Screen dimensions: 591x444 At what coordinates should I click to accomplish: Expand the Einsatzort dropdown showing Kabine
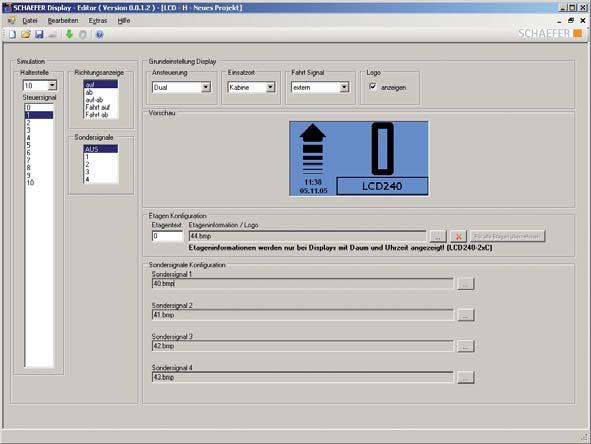point(270,87)
